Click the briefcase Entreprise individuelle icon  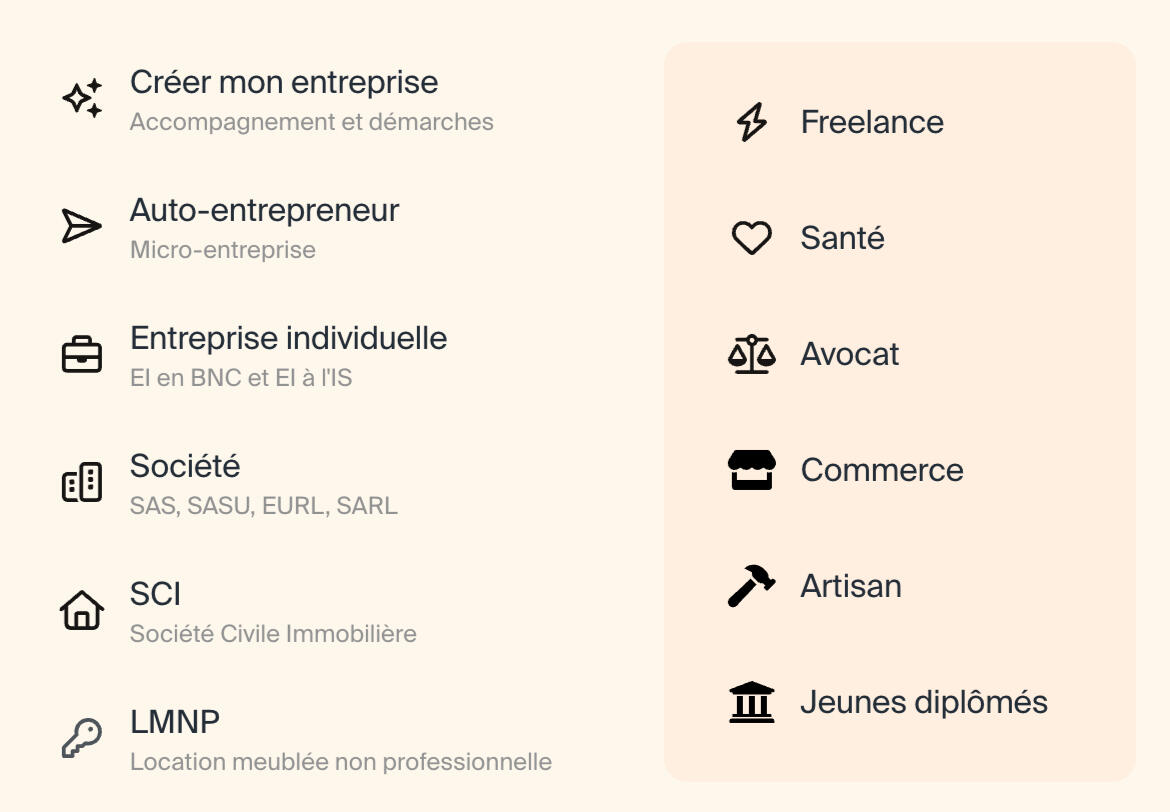82,355
